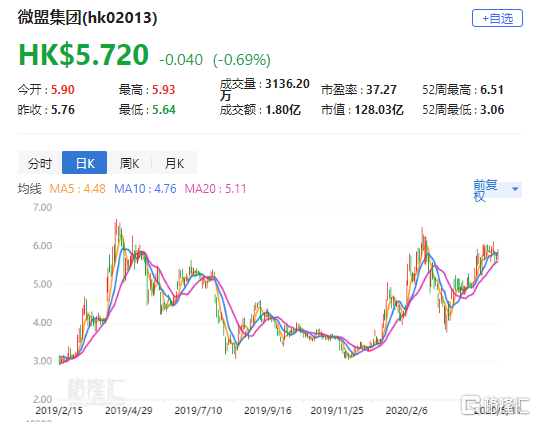Click the change value -0.040
The width and height of the screenshot is (536, 422).
181,60
